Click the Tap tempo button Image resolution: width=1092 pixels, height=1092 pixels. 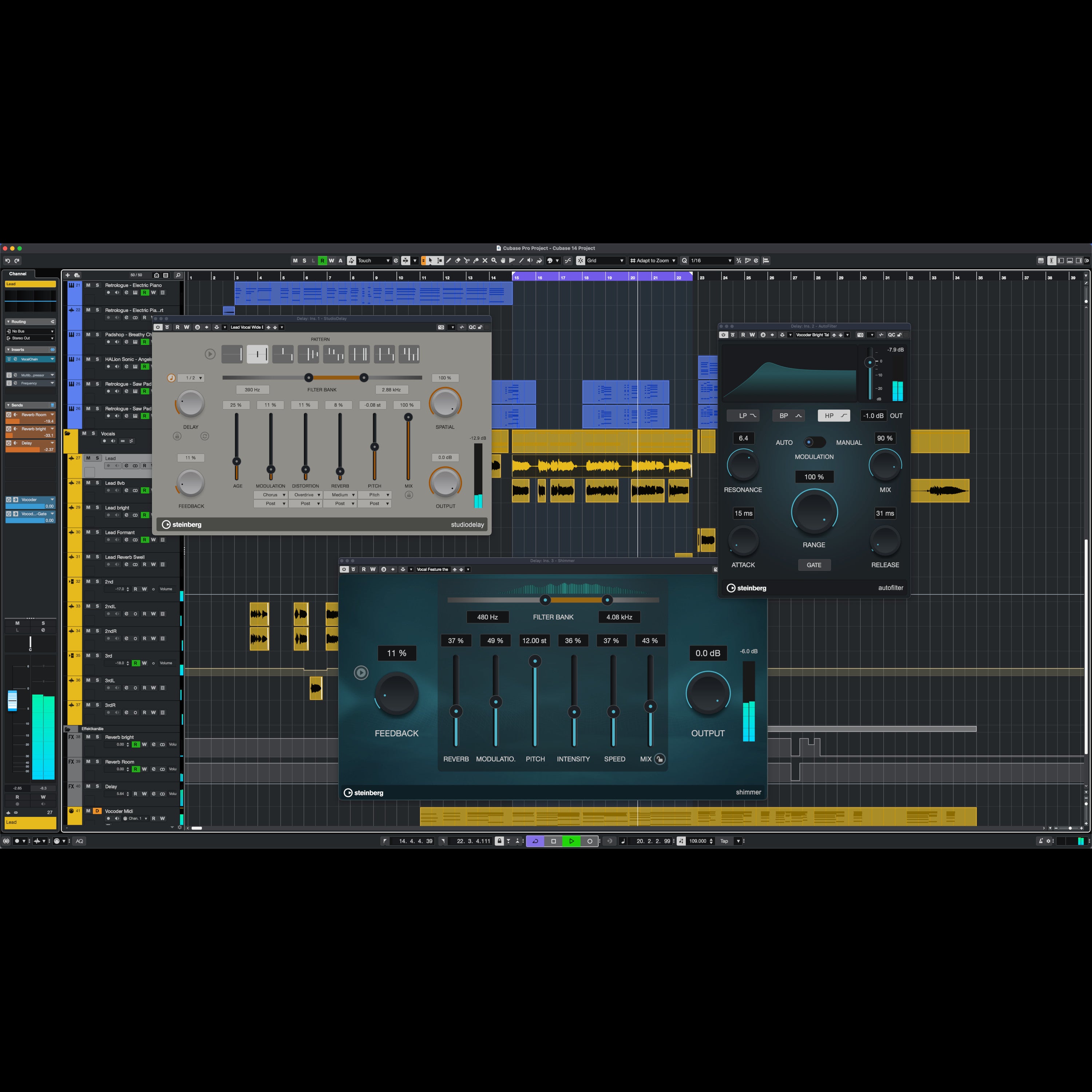tap(724, 841)
